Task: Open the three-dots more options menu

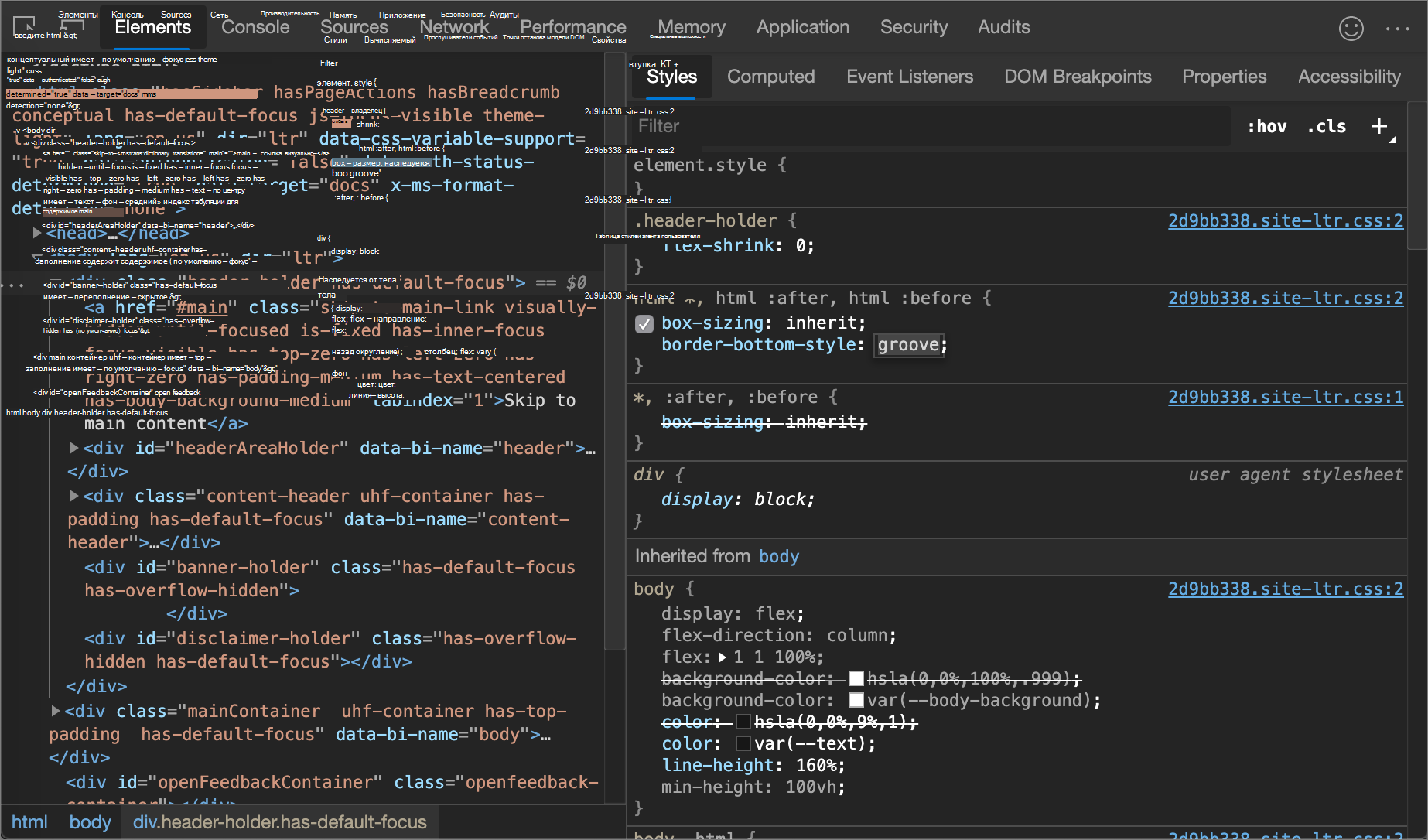Action: coord(1397,29)
